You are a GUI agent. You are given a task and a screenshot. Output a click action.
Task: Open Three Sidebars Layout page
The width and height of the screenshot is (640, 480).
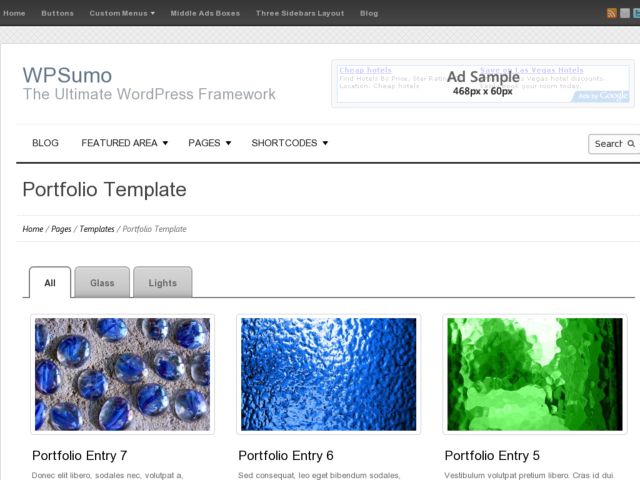pyautogui.click(x=300, y=13)
